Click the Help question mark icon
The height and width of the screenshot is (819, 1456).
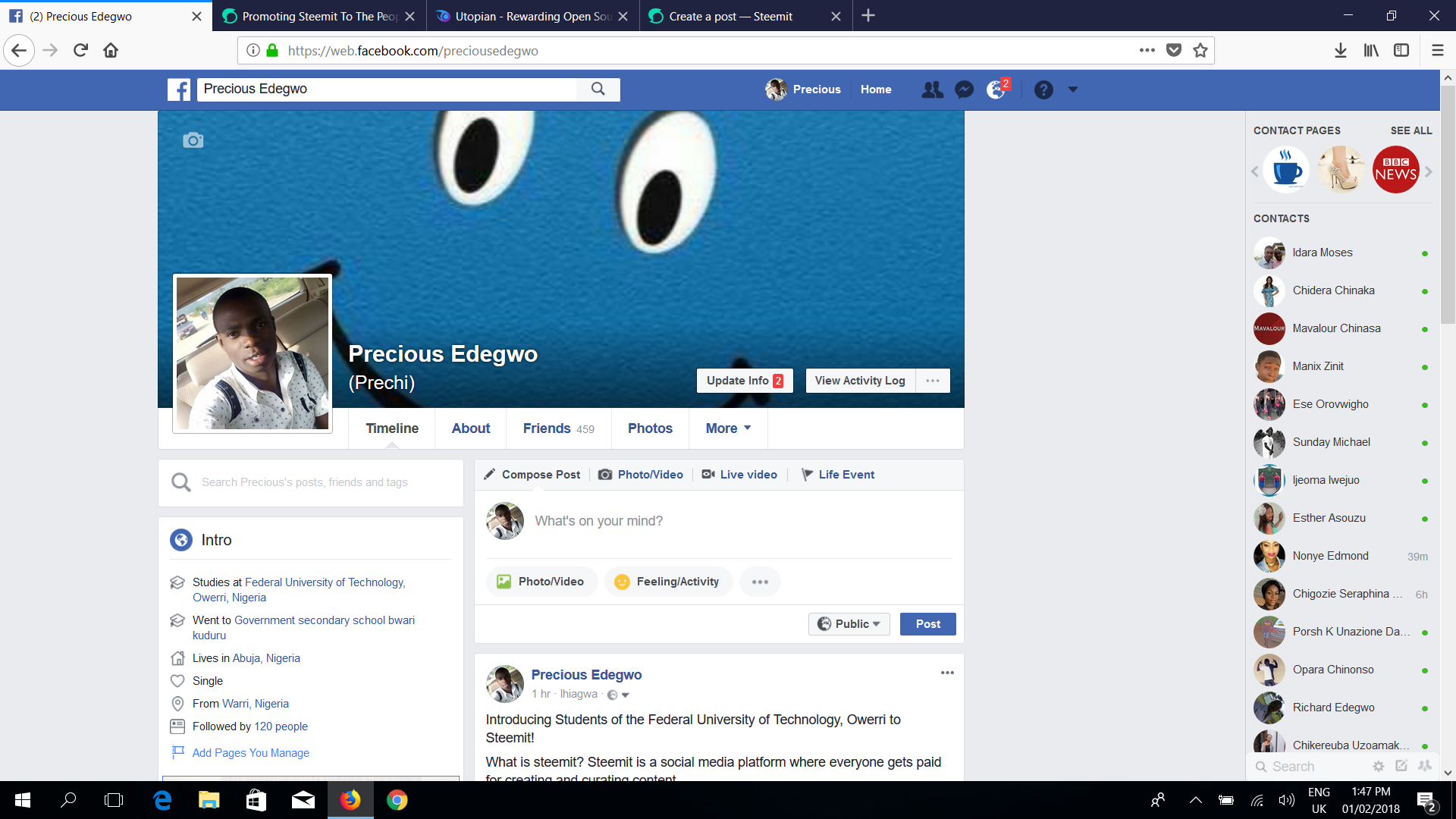click(1044, 89)
